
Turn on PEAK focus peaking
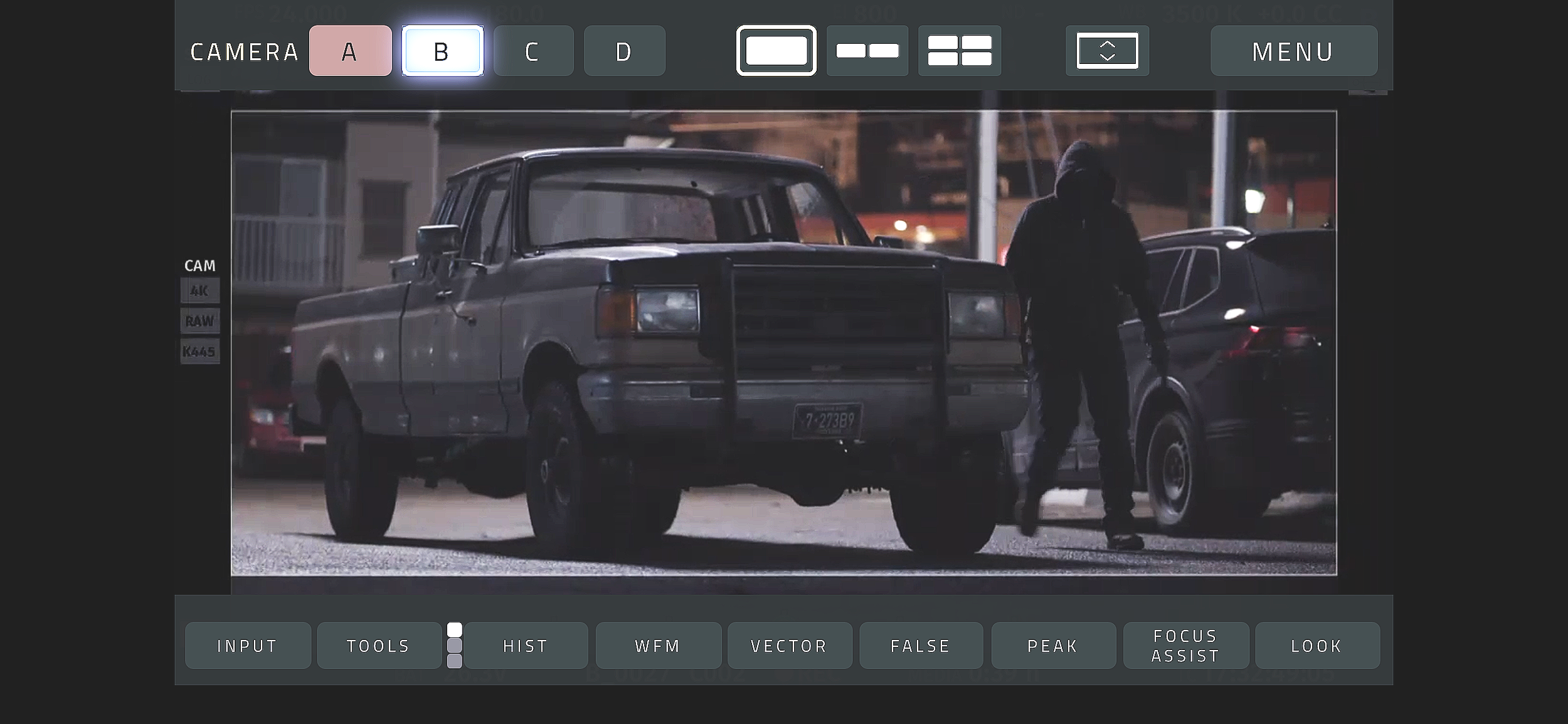click(1053, 646)
